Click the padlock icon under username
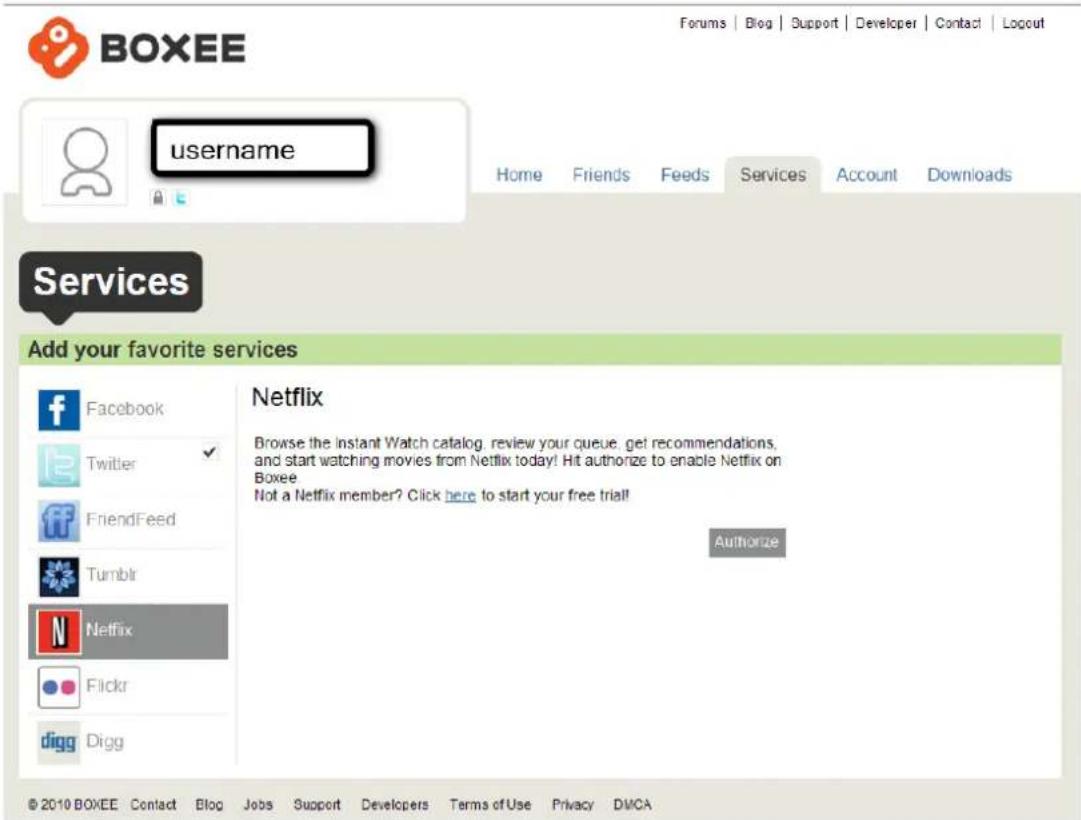1081x820 pixels. pos(158,198)
